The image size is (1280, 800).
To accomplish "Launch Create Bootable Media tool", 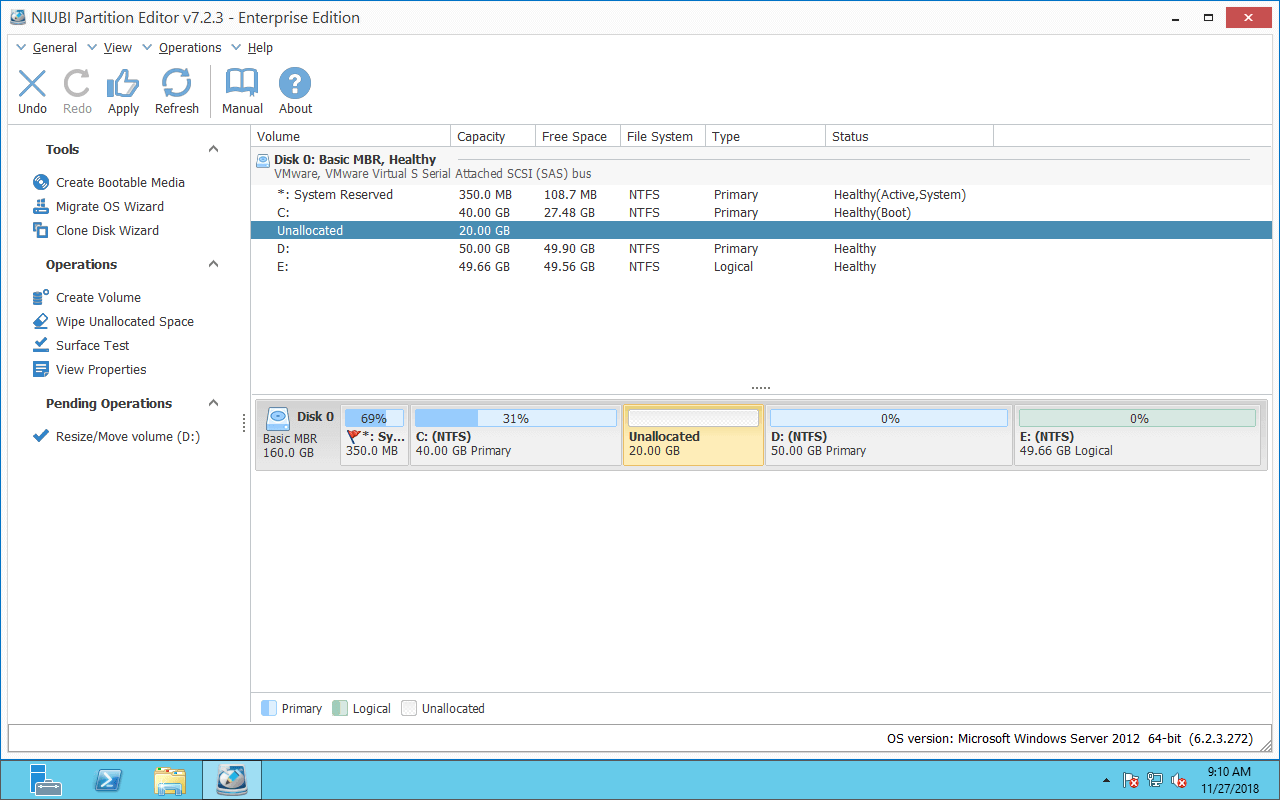I will [119, 182].
